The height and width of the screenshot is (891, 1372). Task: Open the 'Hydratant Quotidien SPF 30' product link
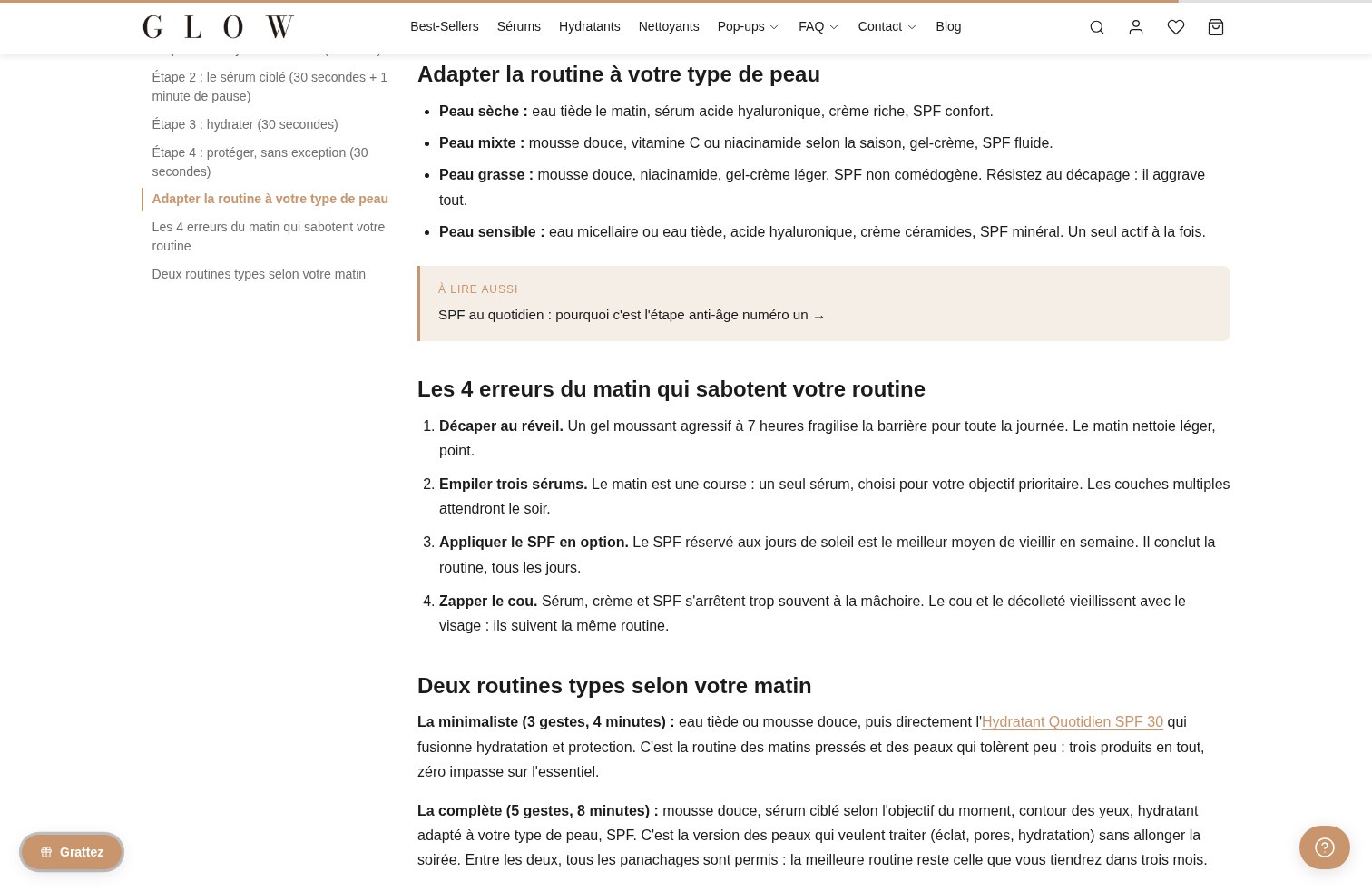coord(1073,722)
